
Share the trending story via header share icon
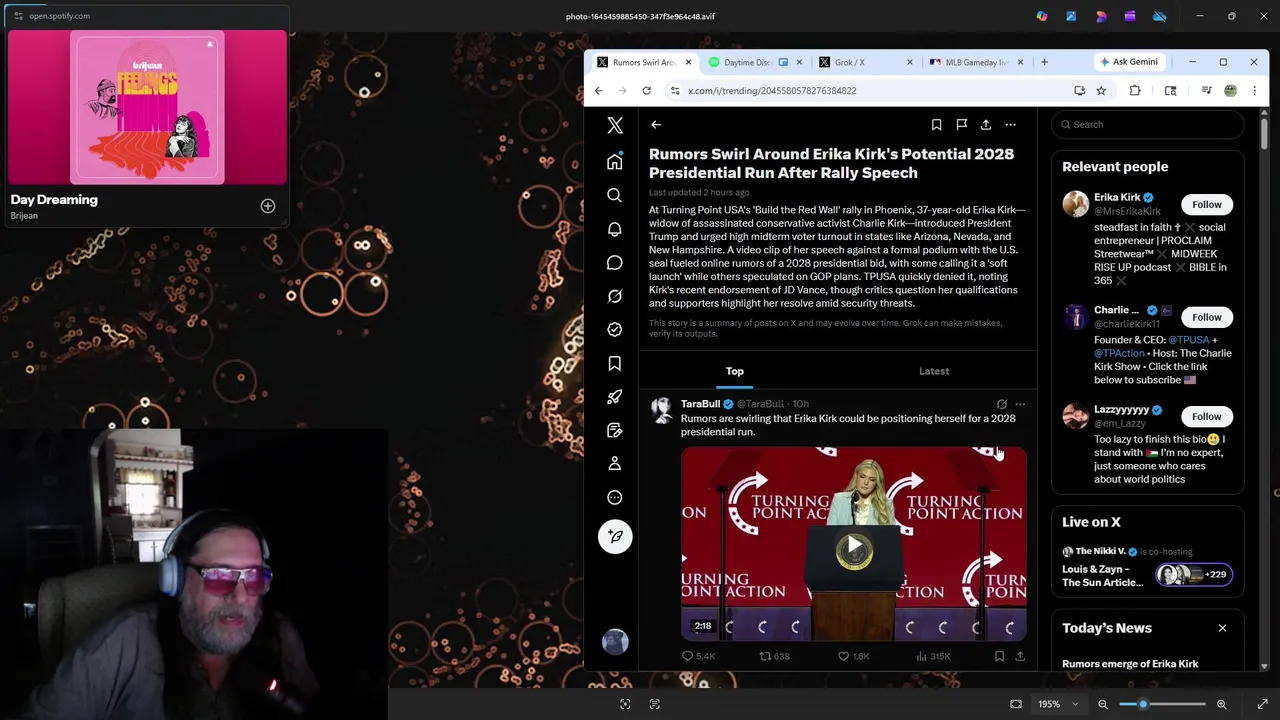coord(986,125)
